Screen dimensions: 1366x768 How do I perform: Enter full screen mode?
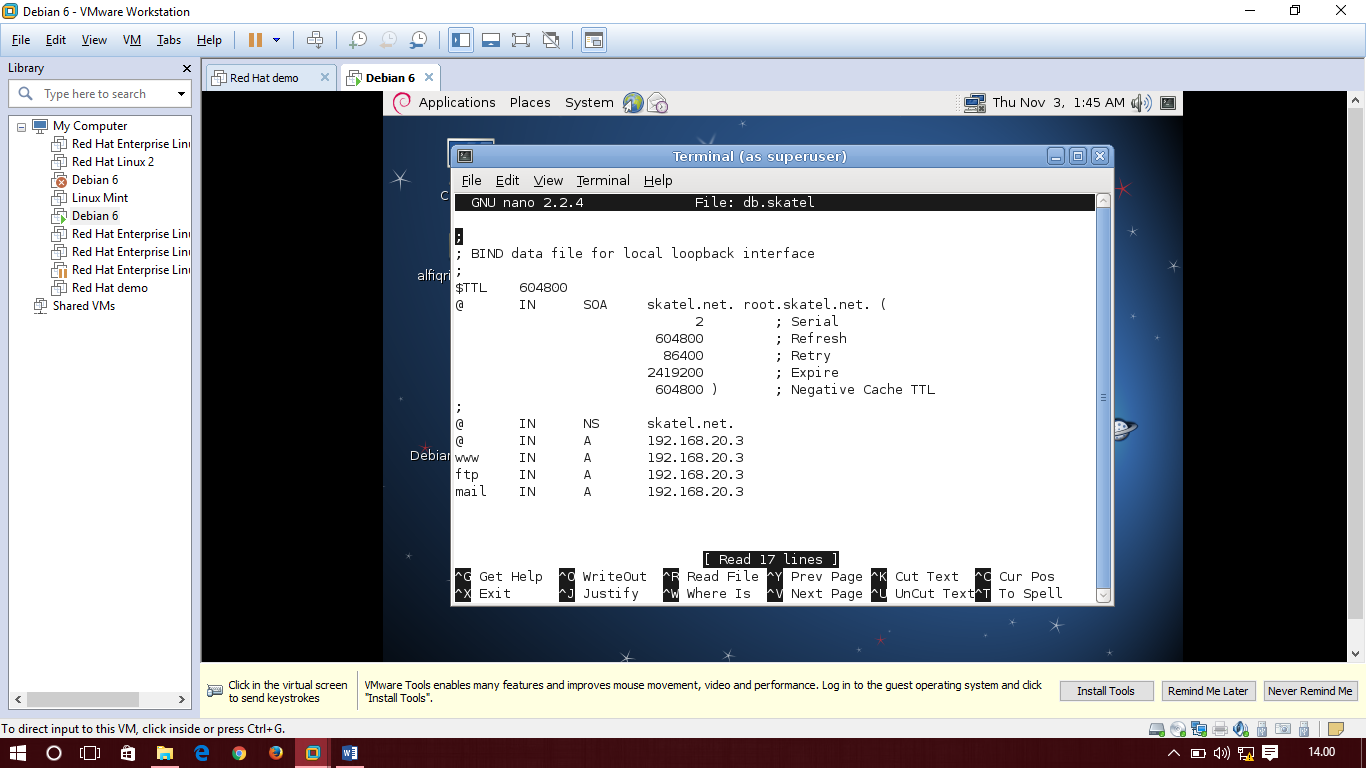(x=521, y=40)
